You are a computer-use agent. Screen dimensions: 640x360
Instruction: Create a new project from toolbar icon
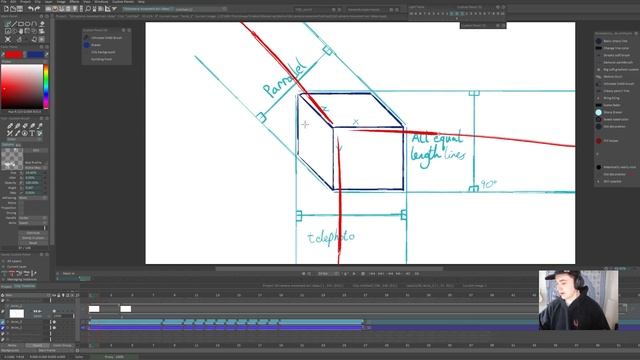point(6,9)
